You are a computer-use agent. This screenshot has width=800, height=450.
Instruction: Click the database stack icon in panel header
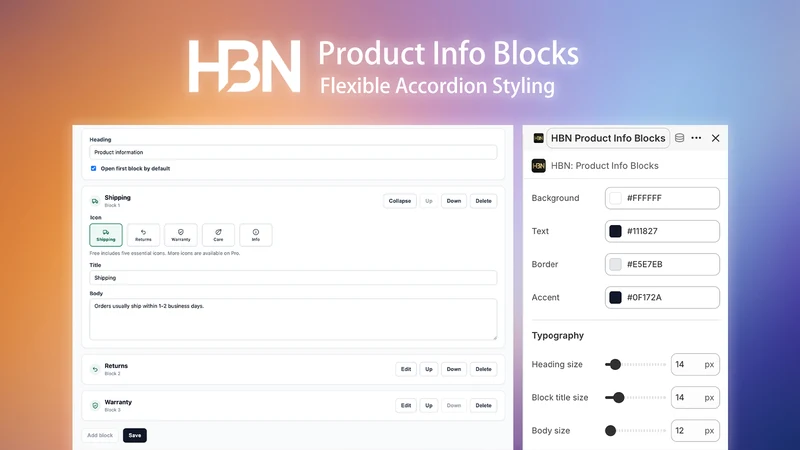680,138
